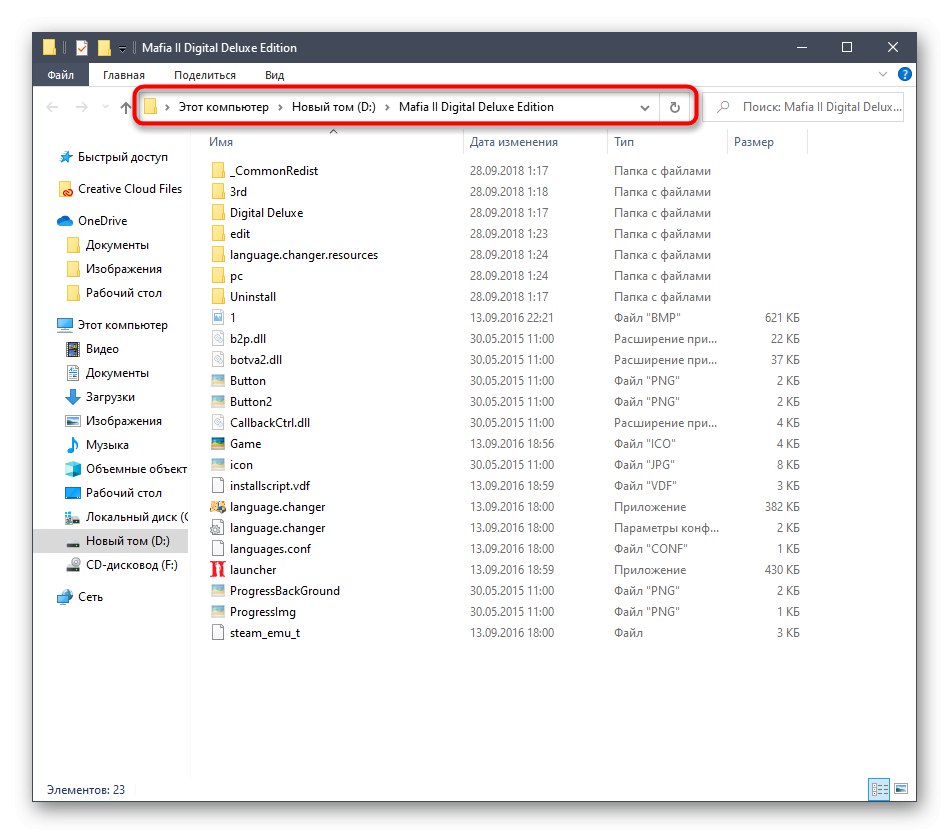Click New folder icon in title bar
949x834 pixels.
(x=103, y=47)
